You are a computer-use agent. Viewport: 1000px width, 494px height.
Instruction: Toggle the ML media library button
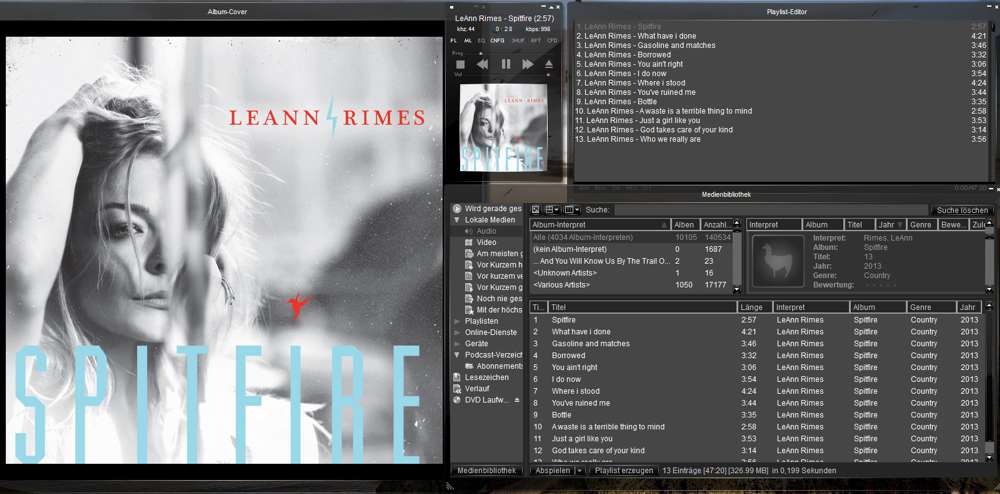click(x=467, y=41)
